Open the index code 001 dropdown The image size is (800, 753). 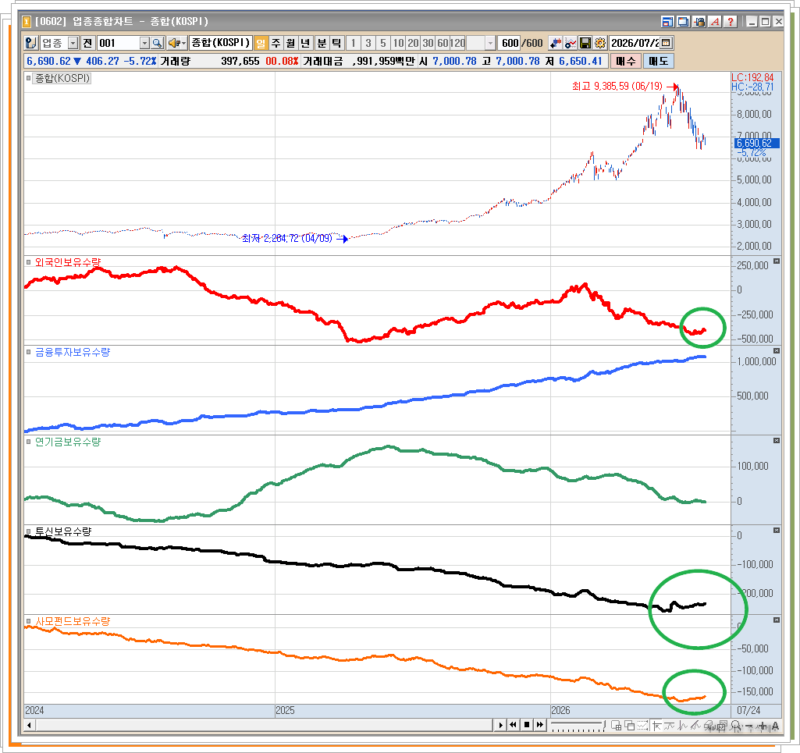144,43
